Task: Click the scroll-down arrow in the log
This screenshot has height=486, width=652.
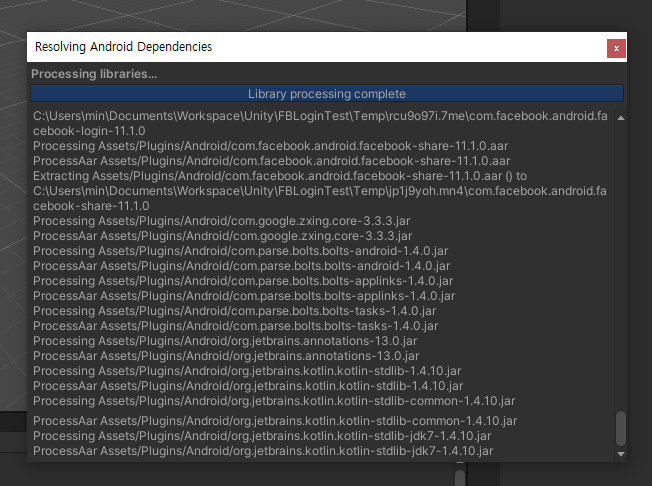Action: click(621, 454)
